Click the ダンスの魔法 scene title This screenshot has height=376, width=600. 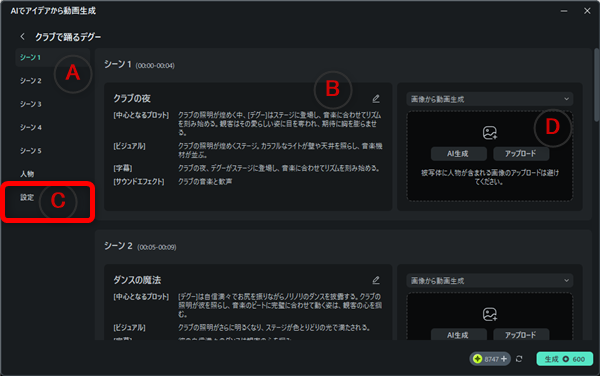[x=137, y=280]
